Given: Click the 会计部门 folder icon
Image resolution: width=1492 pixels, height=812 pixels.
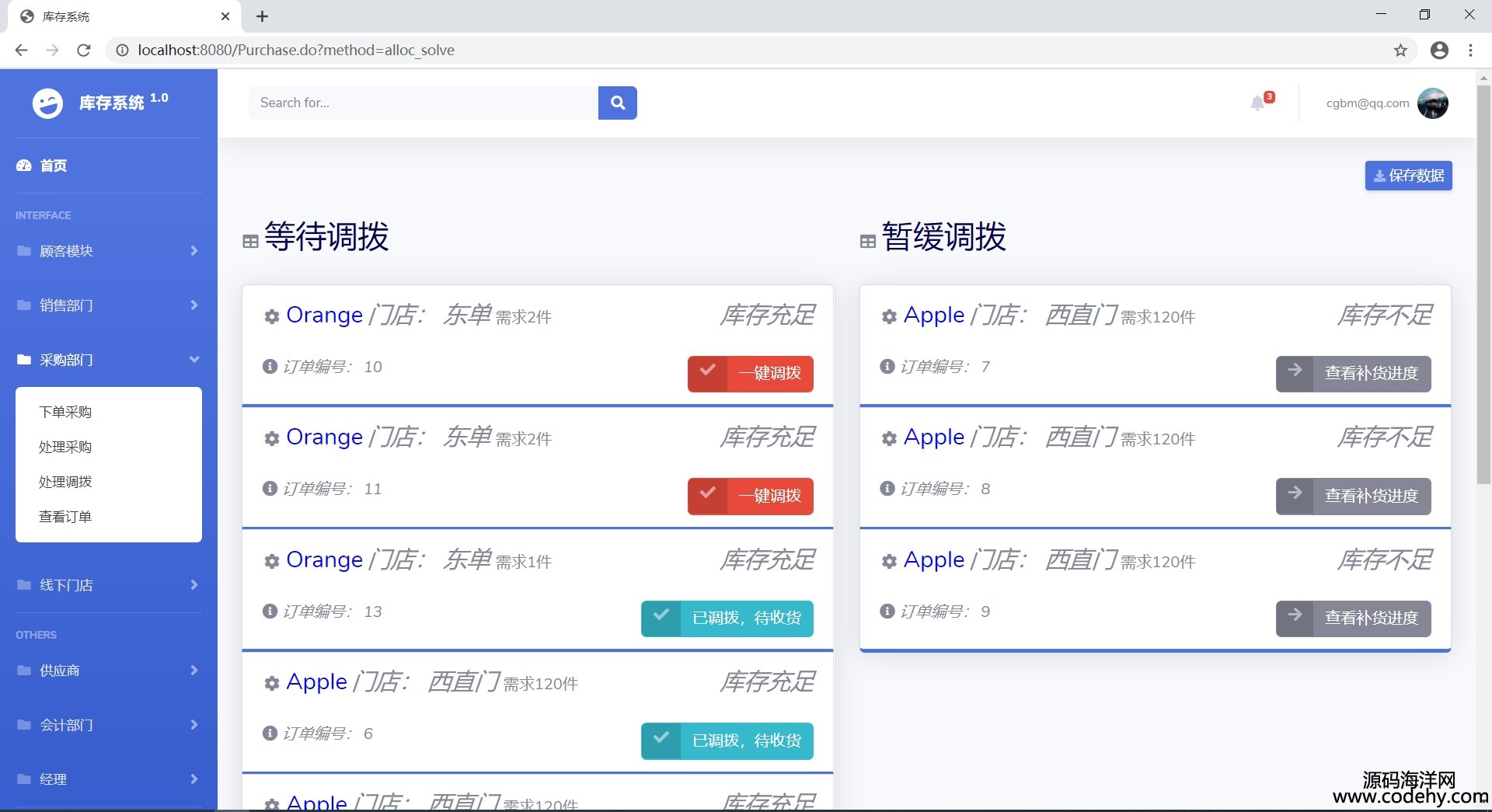Looking at the screenshot, I should point(24,725).
